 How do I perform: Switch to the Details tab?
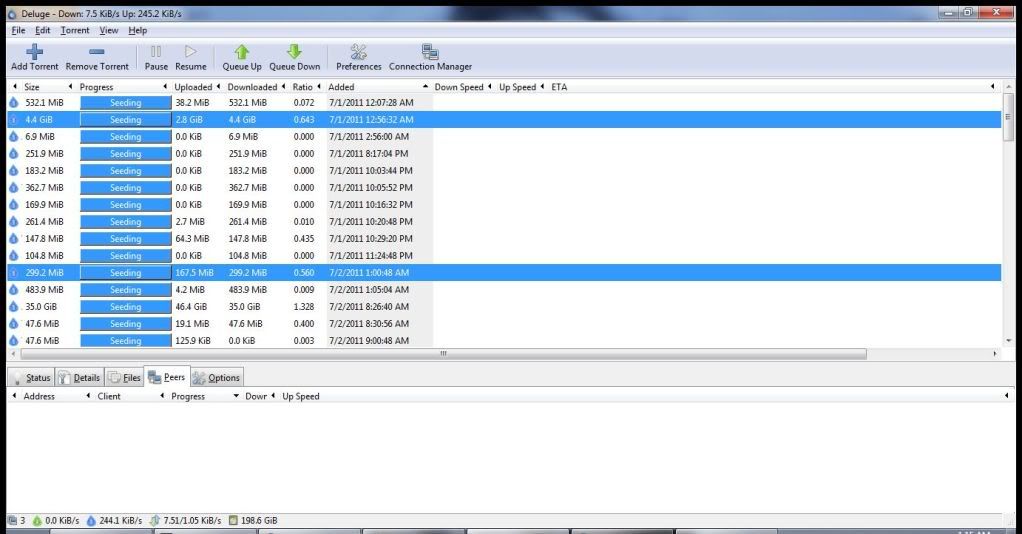[79, 378]
